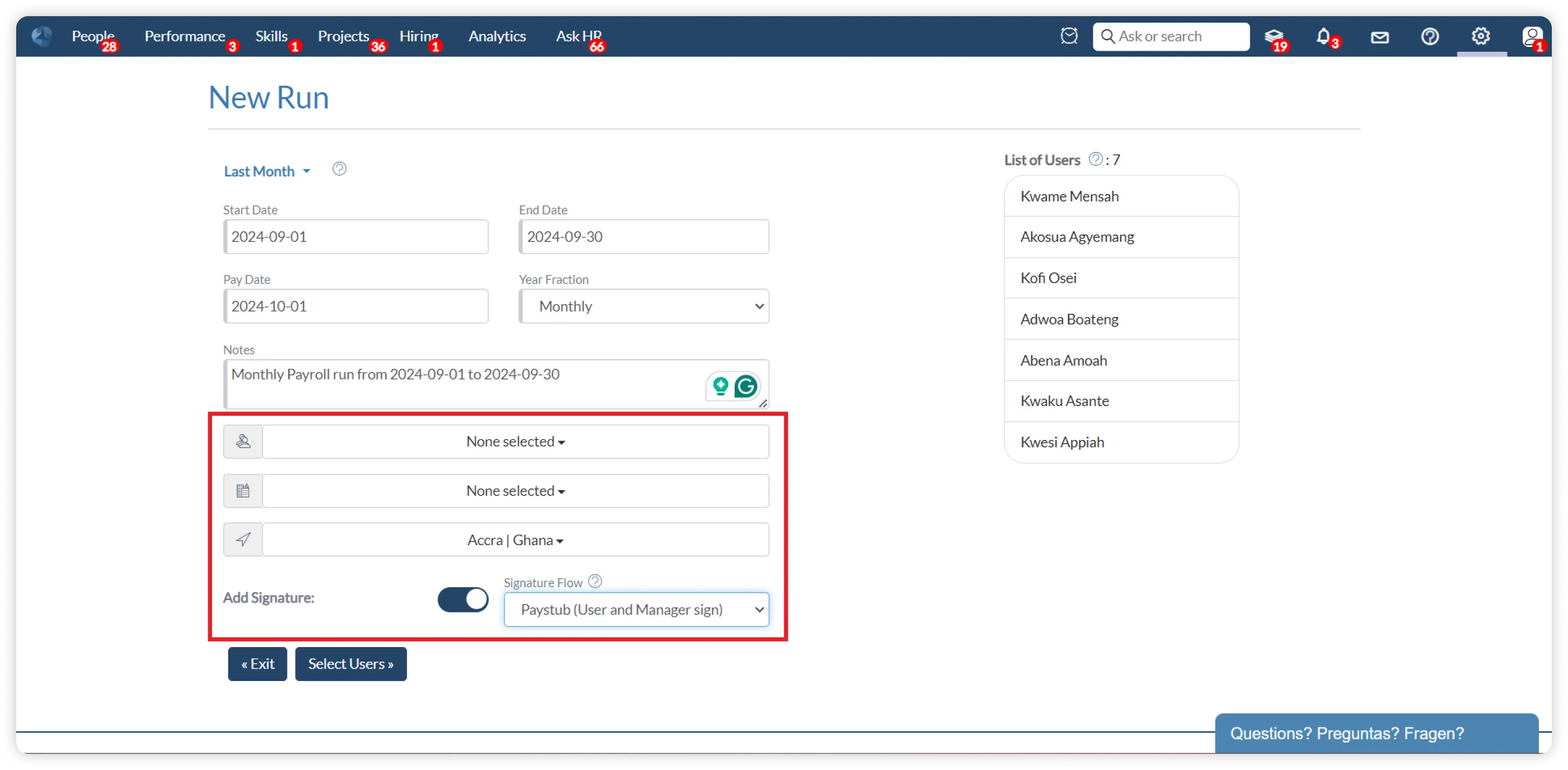Open the Analytics menu item
1568x770 pixels.
(x=497, y=37)
